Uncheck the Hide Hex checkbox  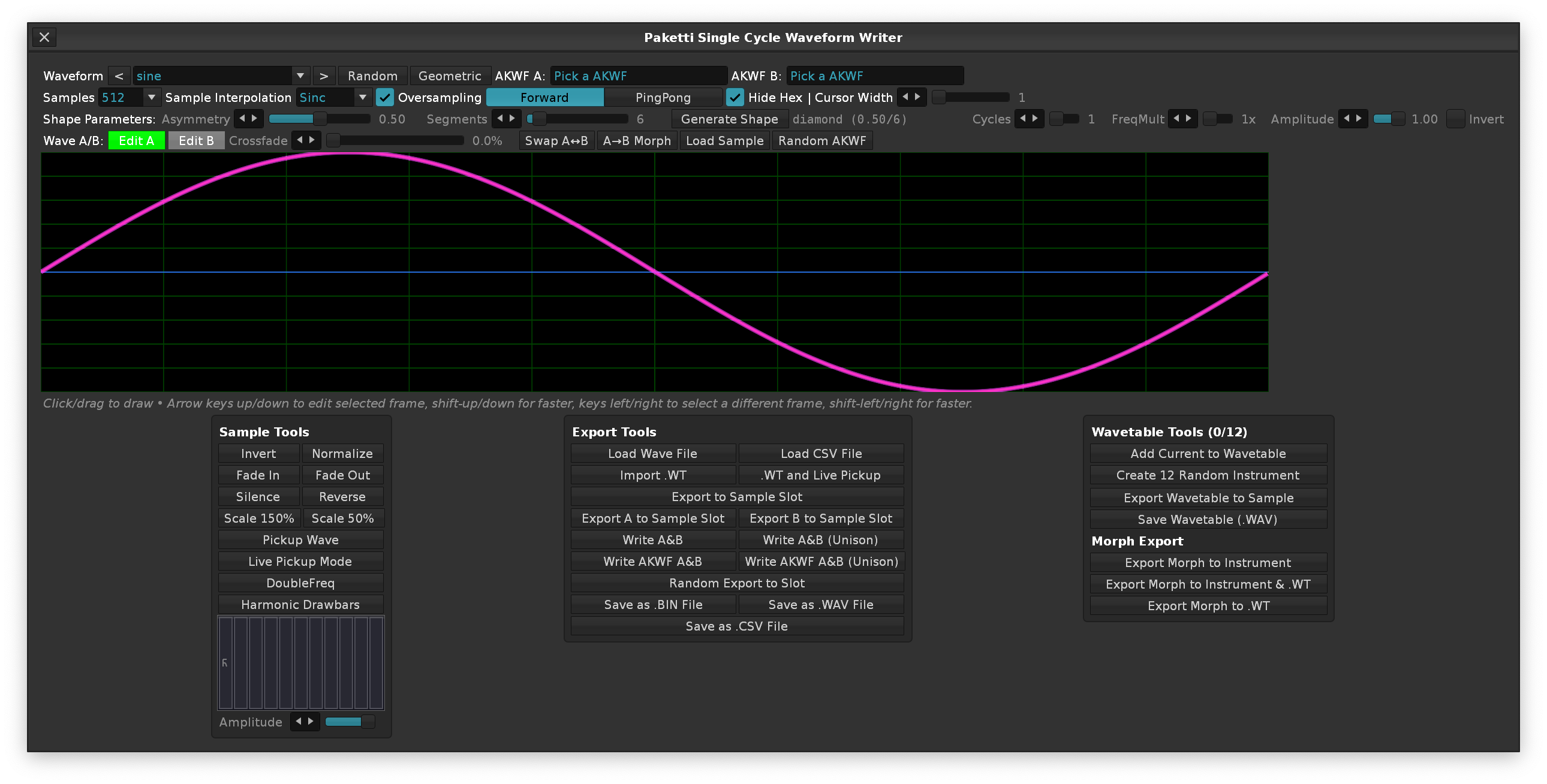click(x=735, y=97)
